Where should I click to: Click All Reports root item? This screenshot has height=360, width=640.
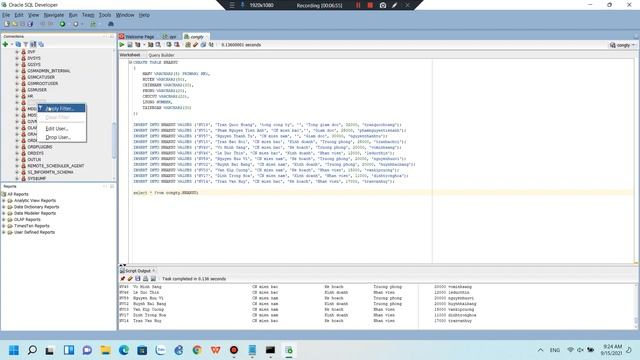pos(18,194)
